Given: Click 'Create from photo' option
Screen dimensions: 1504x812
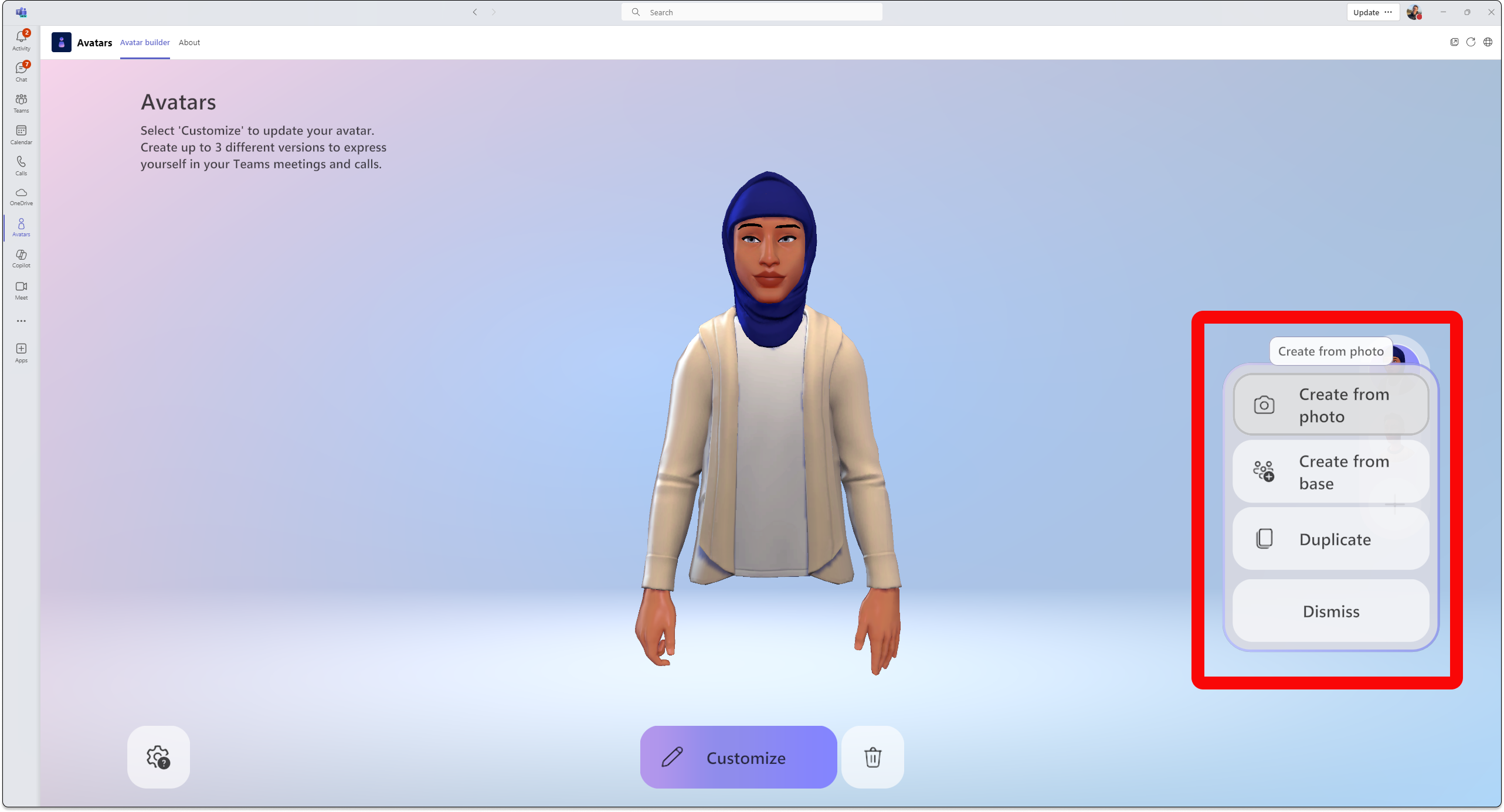Looking at the screenshot, I should click(1330, 405).
